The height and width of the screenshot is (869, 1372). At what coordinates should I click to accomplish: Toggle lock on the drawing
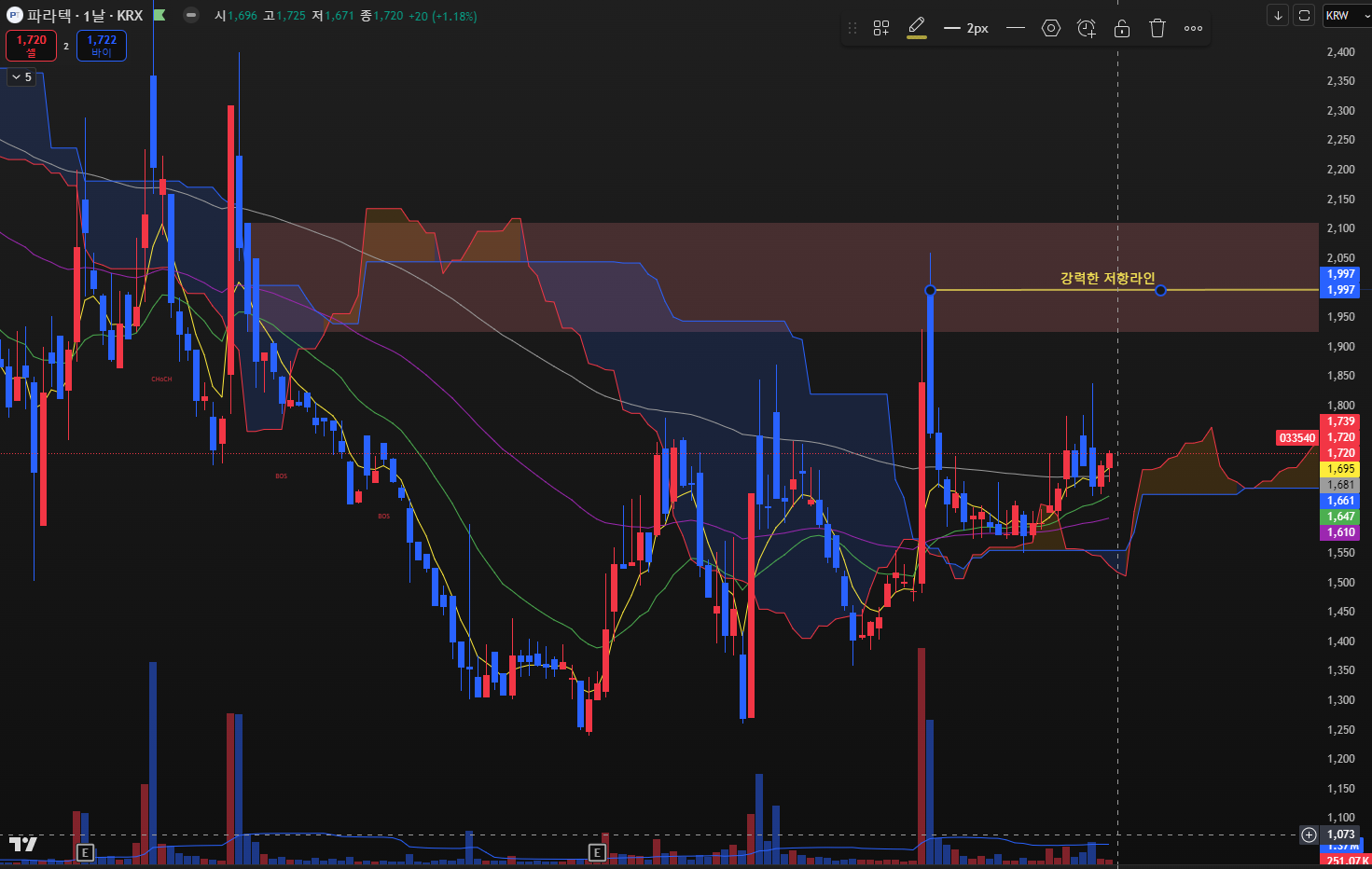tap(1122, 28)
